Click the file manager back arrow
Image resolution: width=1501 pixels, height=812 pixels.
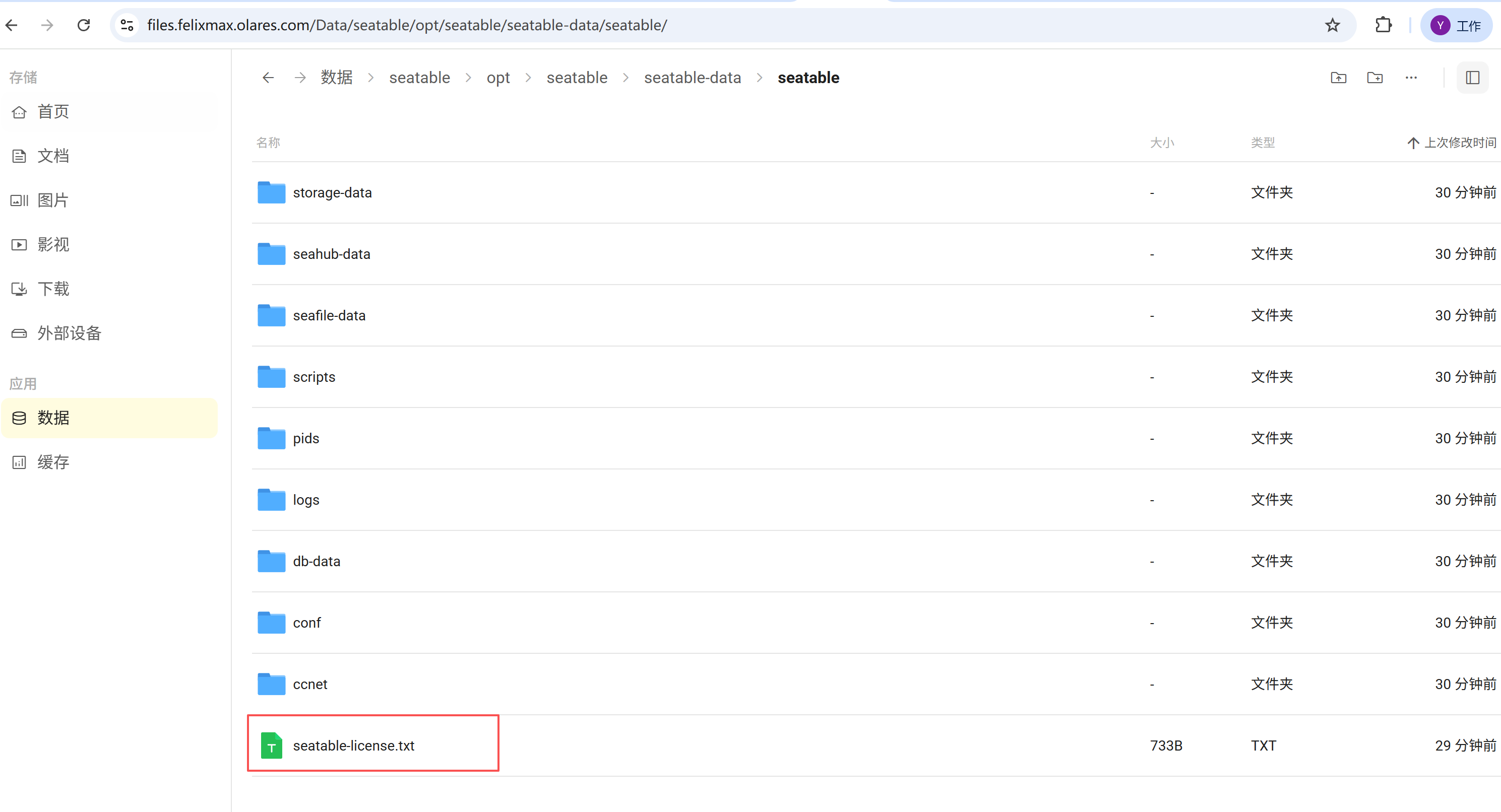268,78
